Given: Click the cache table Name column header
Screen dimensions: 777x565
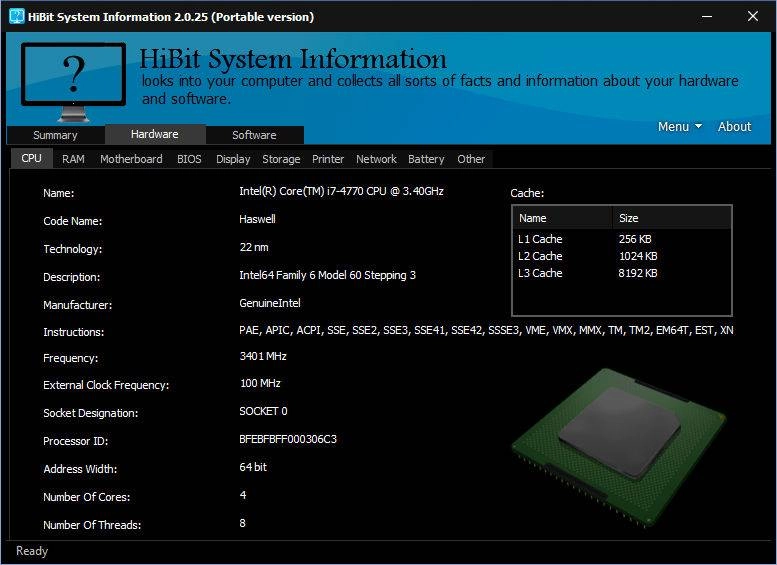Looking at the screenshot, I should (562, 218).
